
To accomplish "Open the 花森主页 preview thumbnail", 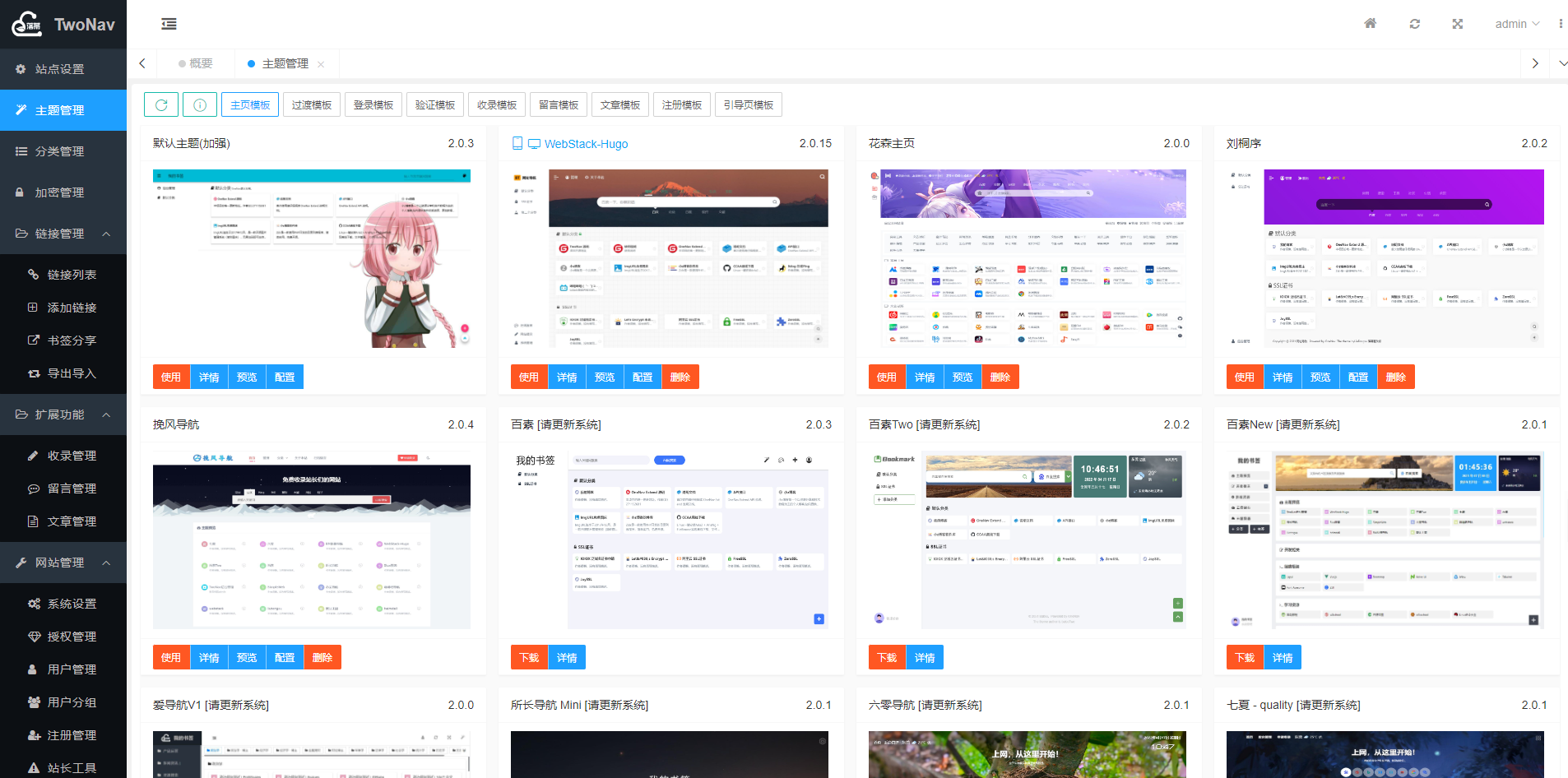I will [1028, 258].
